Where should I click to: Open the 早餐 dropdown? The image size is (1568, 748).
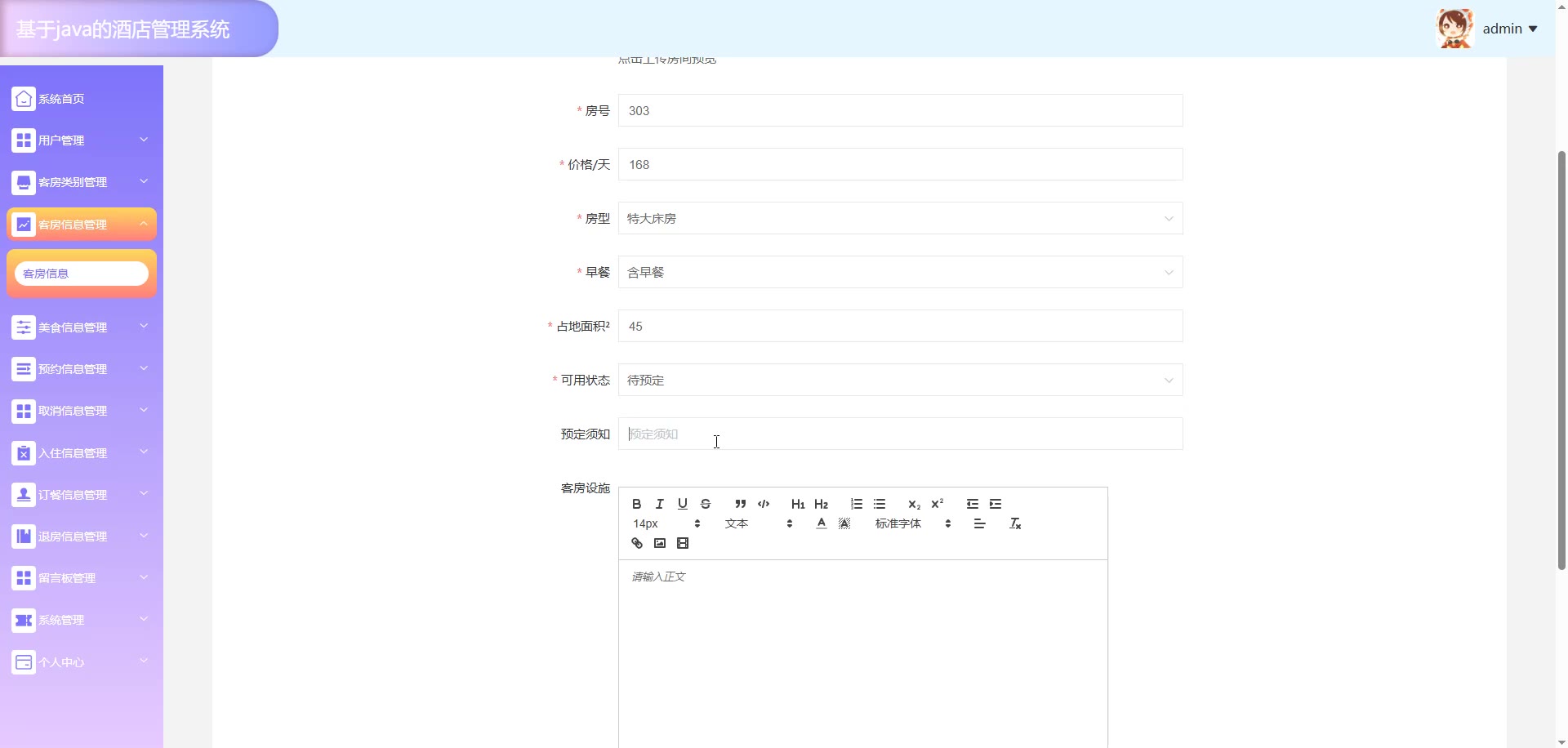[x=900, y=272]
